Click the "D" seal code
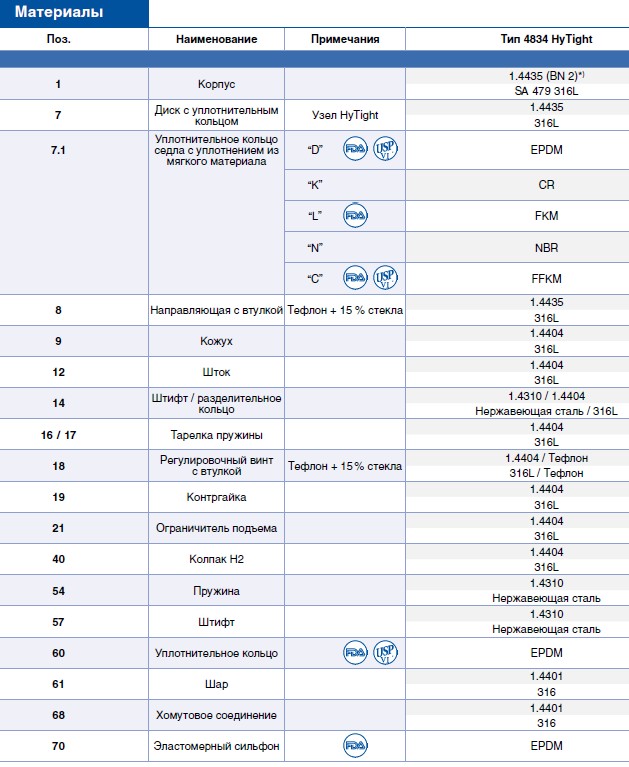Image resolution: width=629 pixels, height=767 pixels. 315,150
